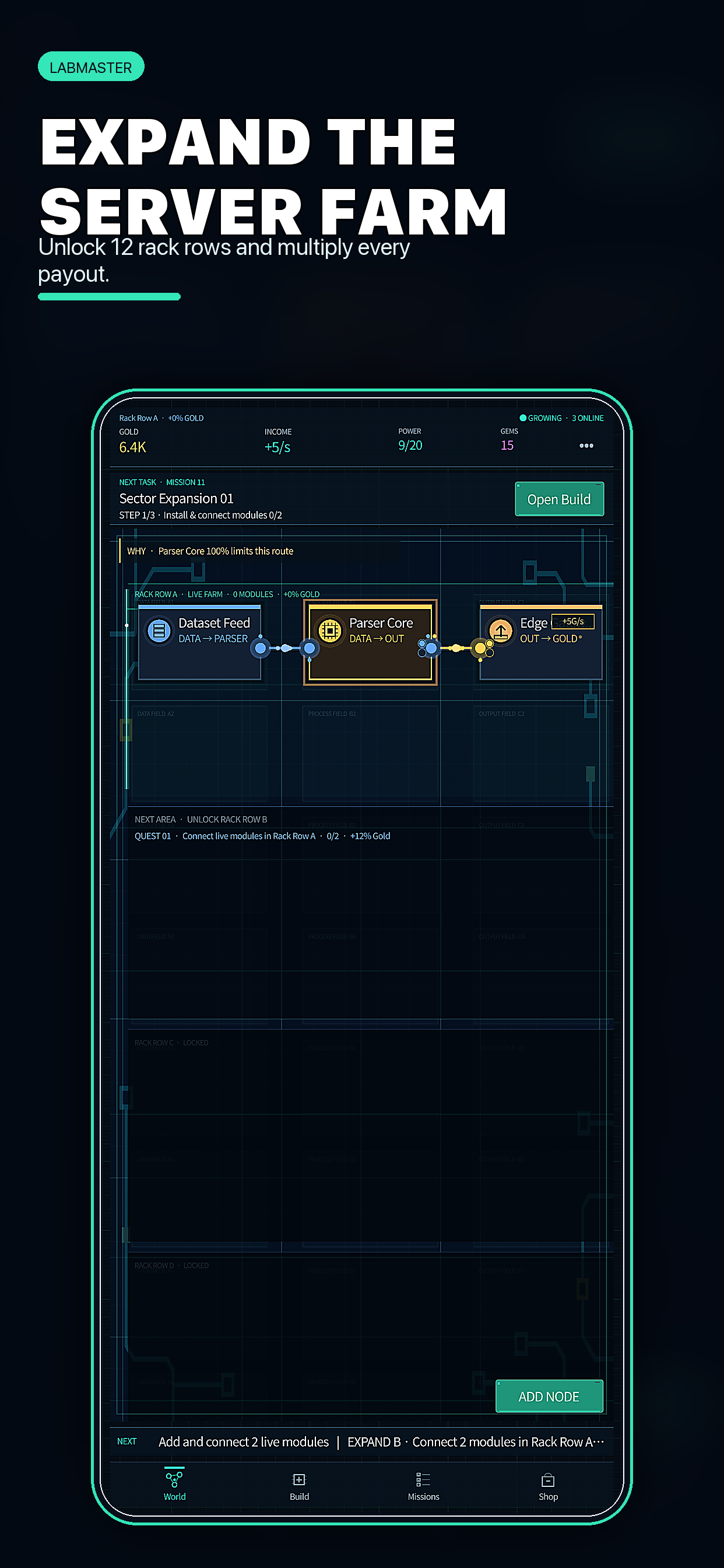724x1568 pixels.
Task: Tap NEXT AREA UNLOCK RACK ROW B
Action: [x=201, y=820]
